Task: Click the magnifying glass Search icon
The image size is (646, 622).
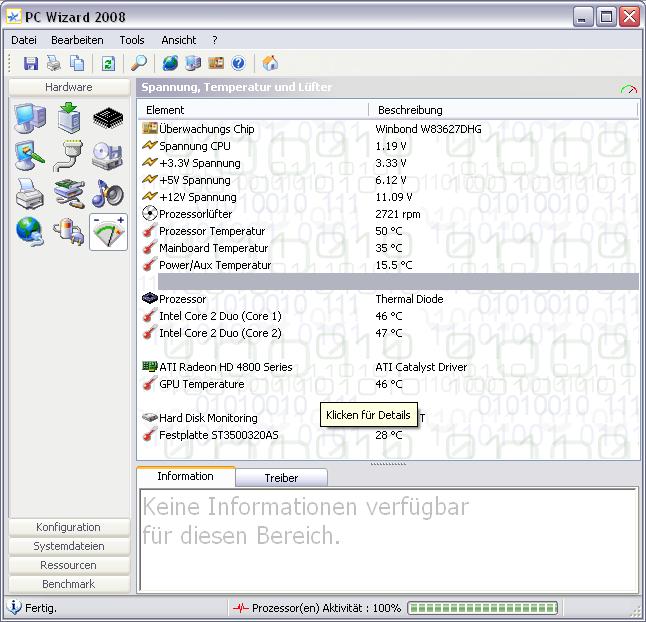Action: tap(139, 63)
